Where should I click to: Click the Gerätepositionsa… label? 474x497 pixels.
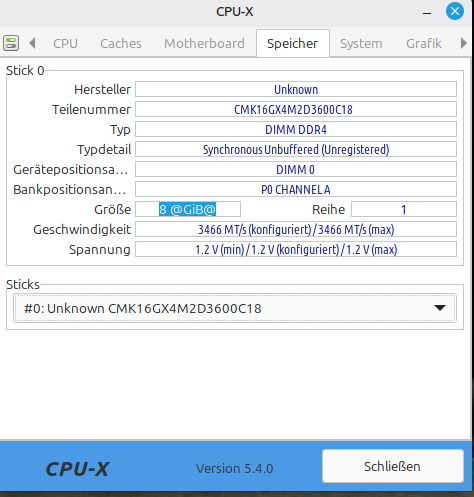[70, 169]
